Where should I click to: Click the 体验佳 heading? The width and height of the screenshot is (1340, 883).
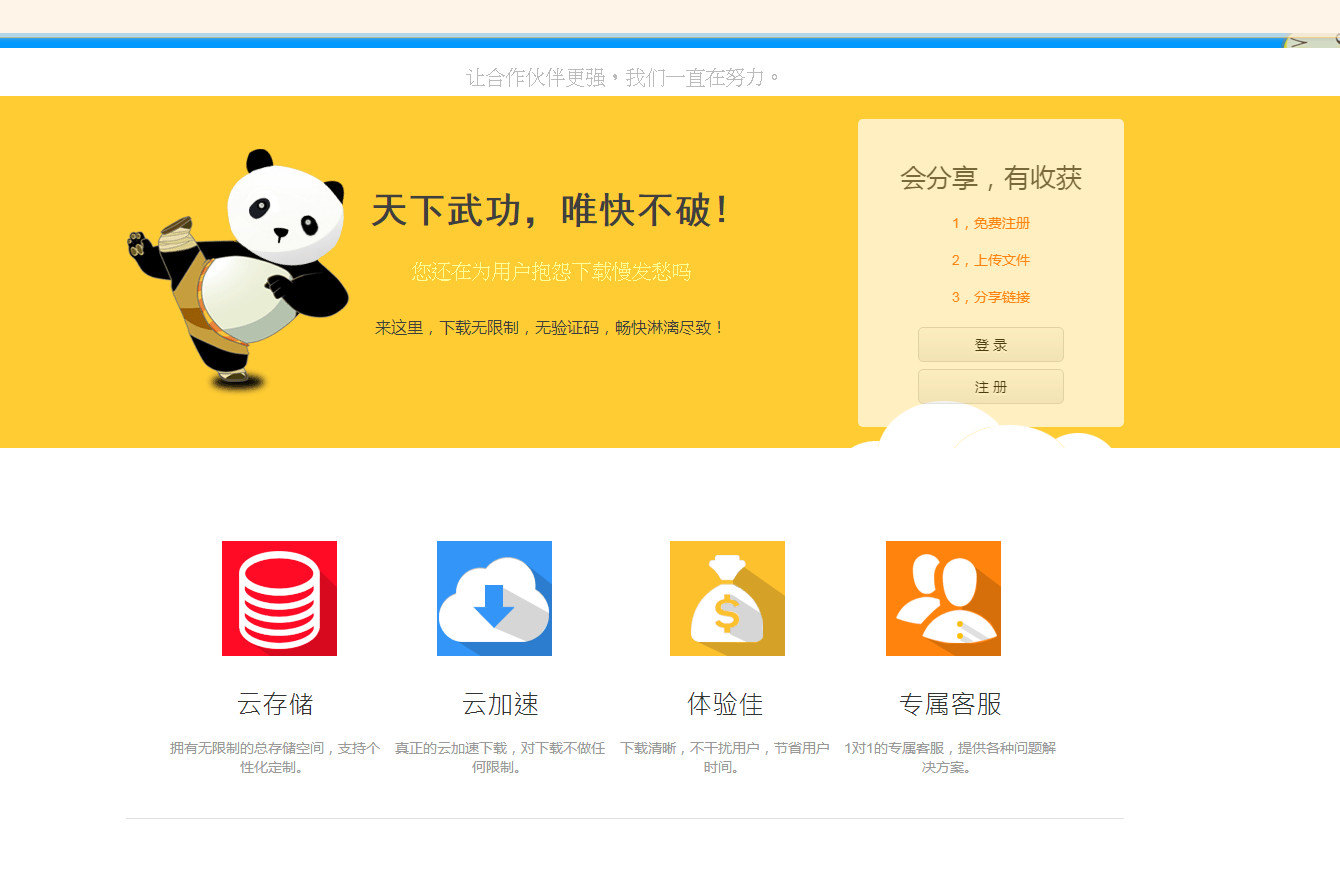click(x=725, y=704)
